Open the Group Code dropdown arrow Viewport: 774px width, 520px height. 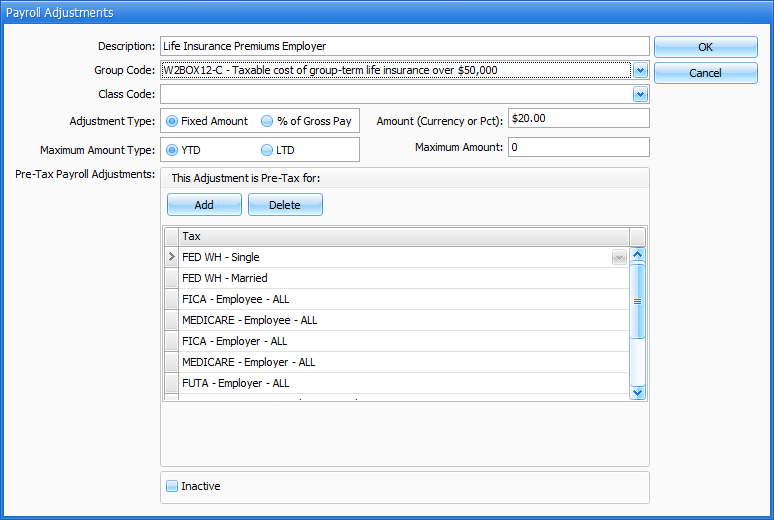tap(640, 70)
